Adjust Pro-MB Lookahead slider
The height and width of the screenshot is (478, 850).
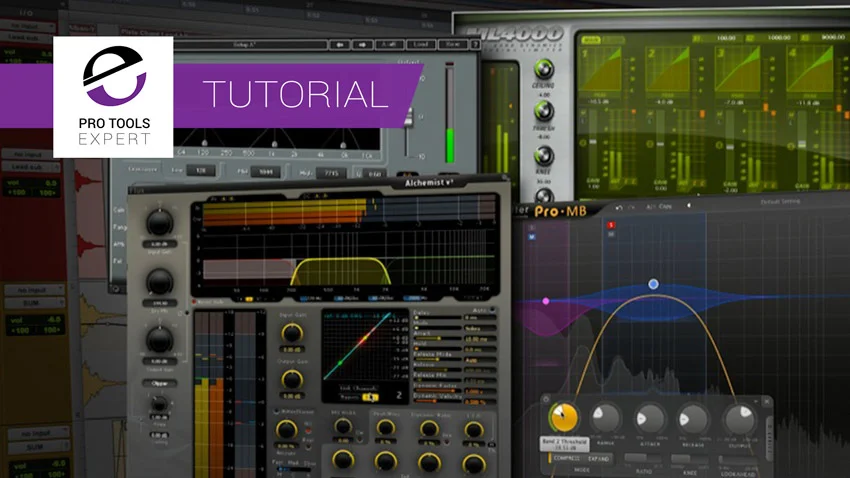coord(738,460)
